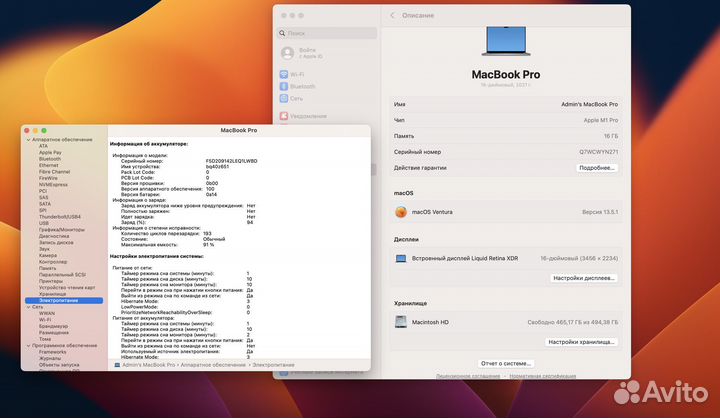Select Хранилище in System Information sidebar

[52, 294]
